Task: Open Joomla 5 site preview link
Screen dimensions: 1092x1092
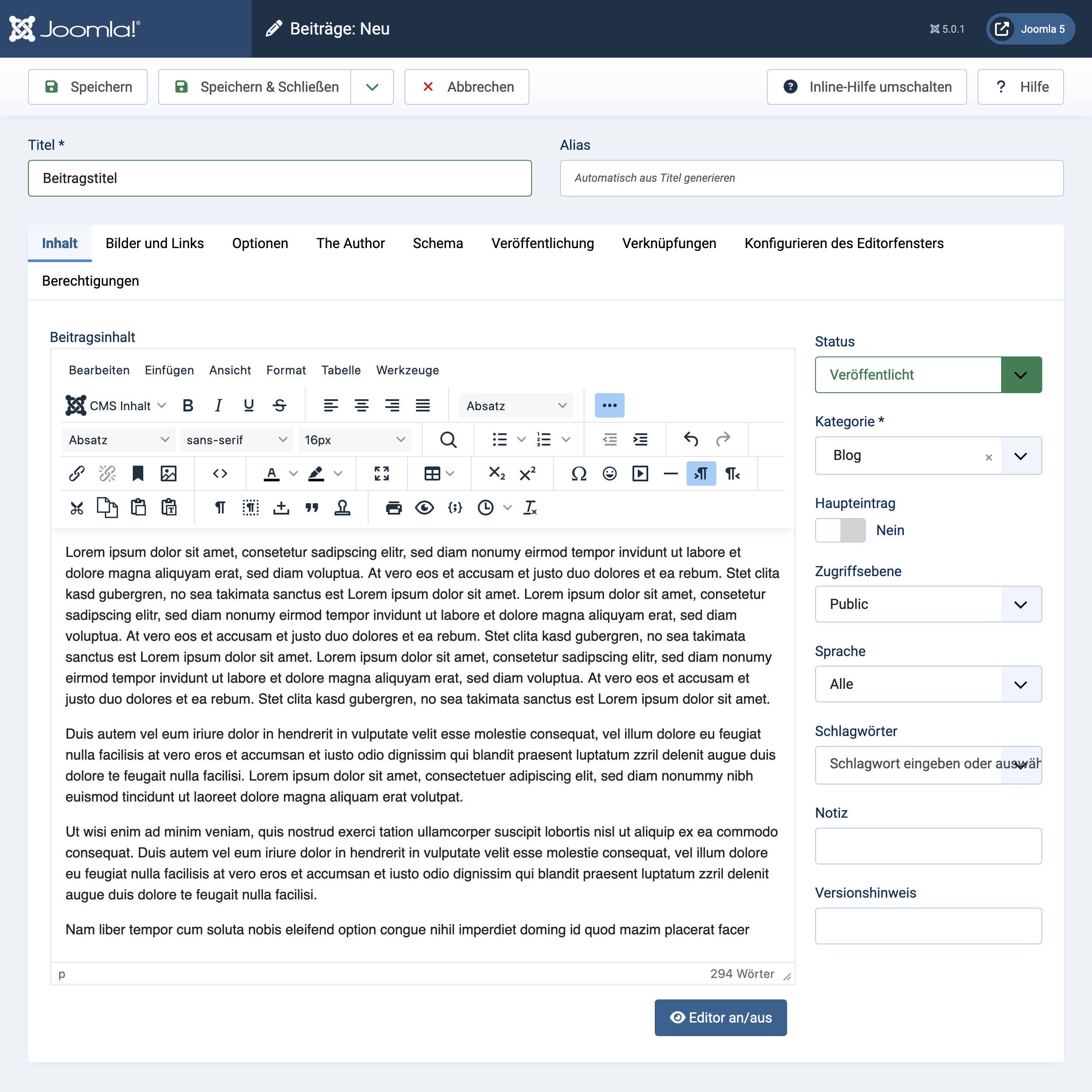Action: point(1030,29)
